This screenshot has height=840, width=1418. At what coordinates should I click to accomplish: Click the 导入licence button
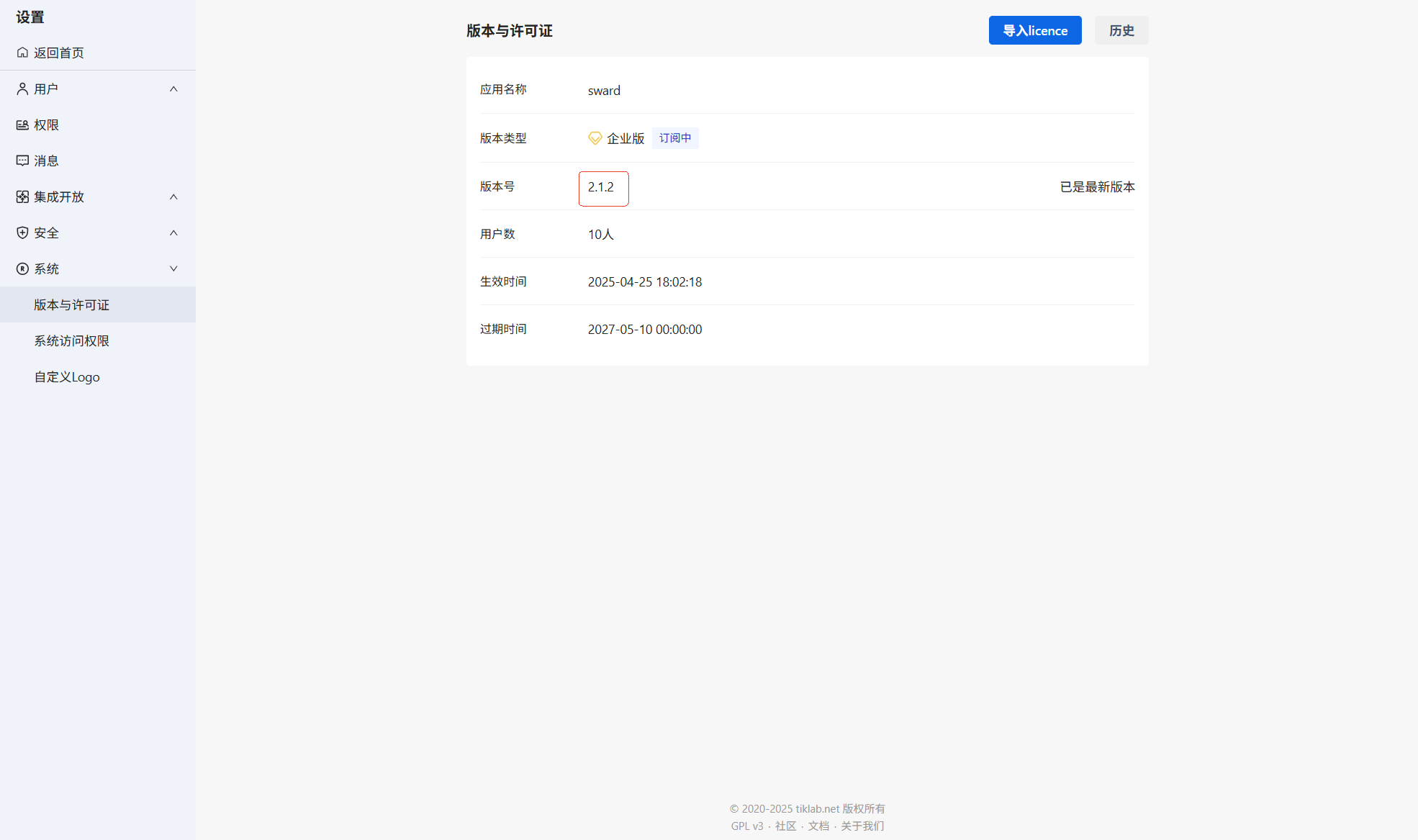[1034, 30]
